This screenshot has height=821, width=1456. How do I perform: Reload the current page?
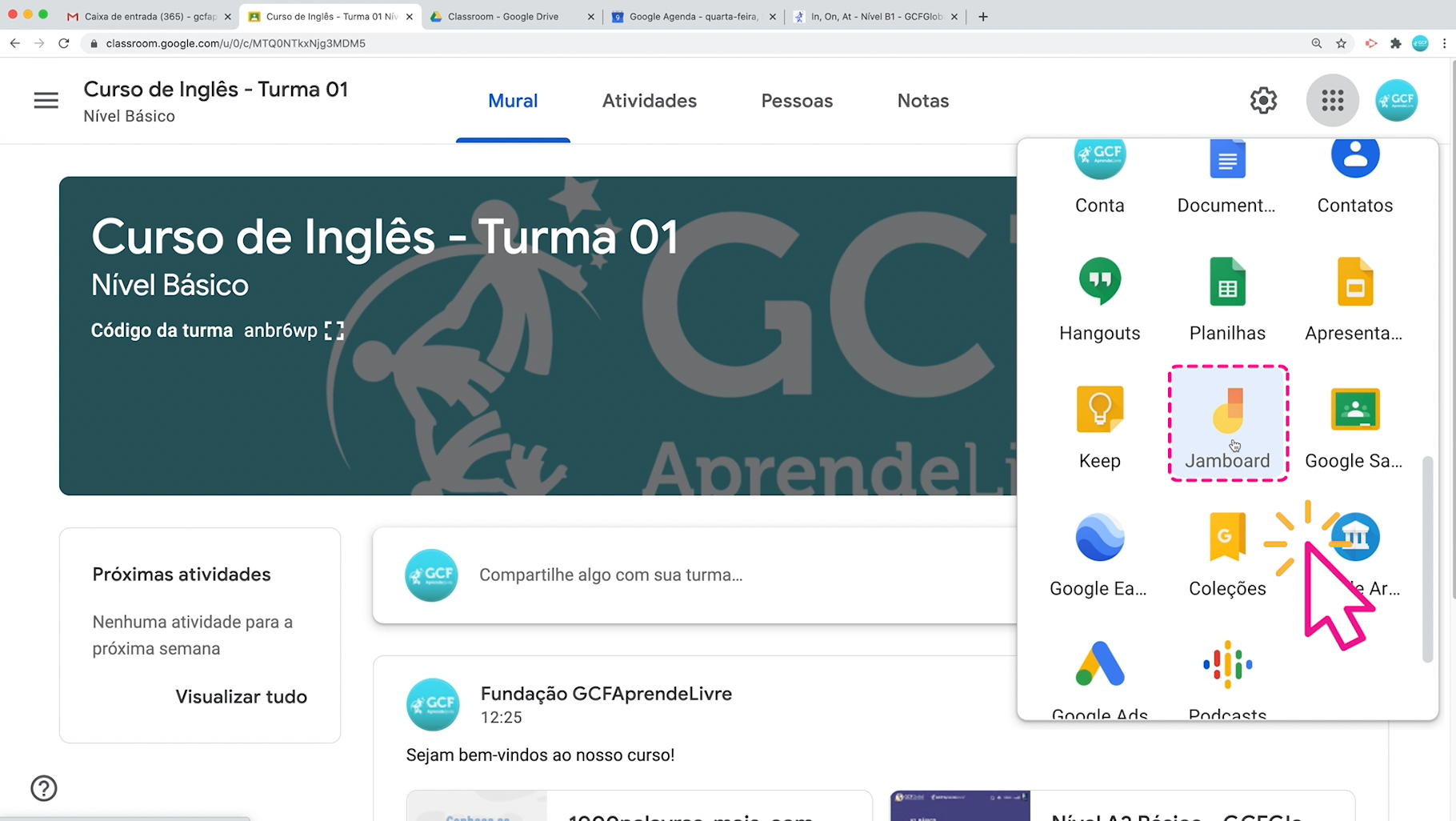click(x=64, y=43)
